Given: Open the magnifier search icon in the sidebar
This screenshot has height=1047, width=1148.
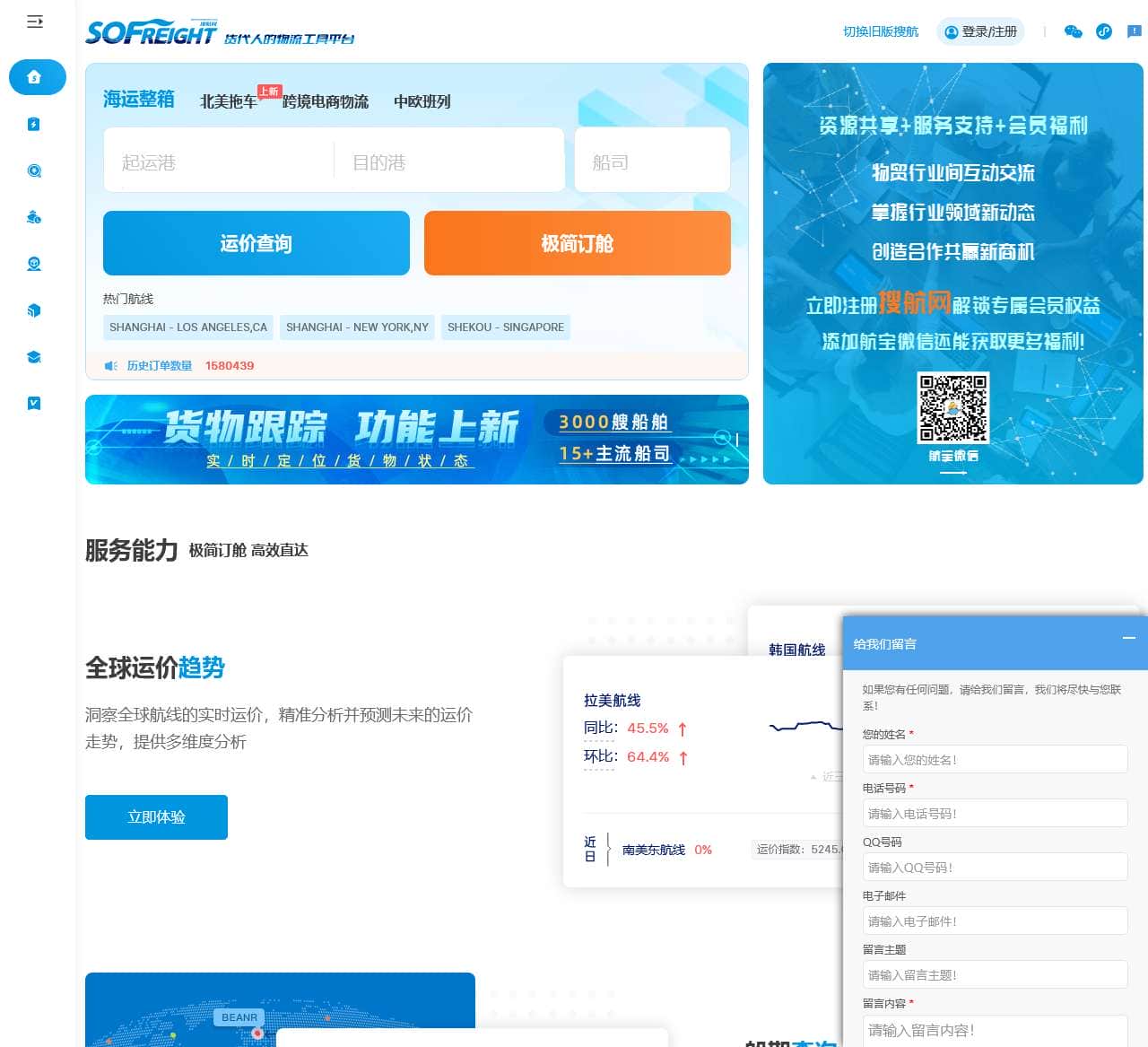Looking at the screenshot, I should click(34, 170).
